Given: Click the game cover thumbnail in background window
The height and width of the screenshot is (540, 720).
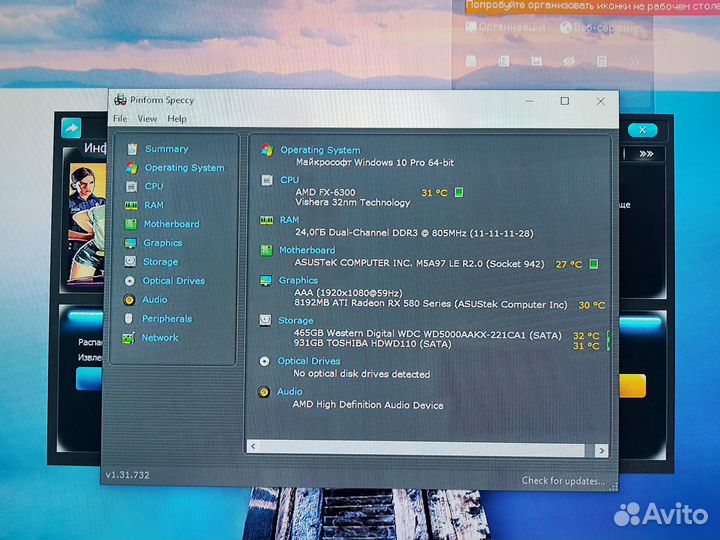Looking at the screenshot, I should tap(87, 222).
